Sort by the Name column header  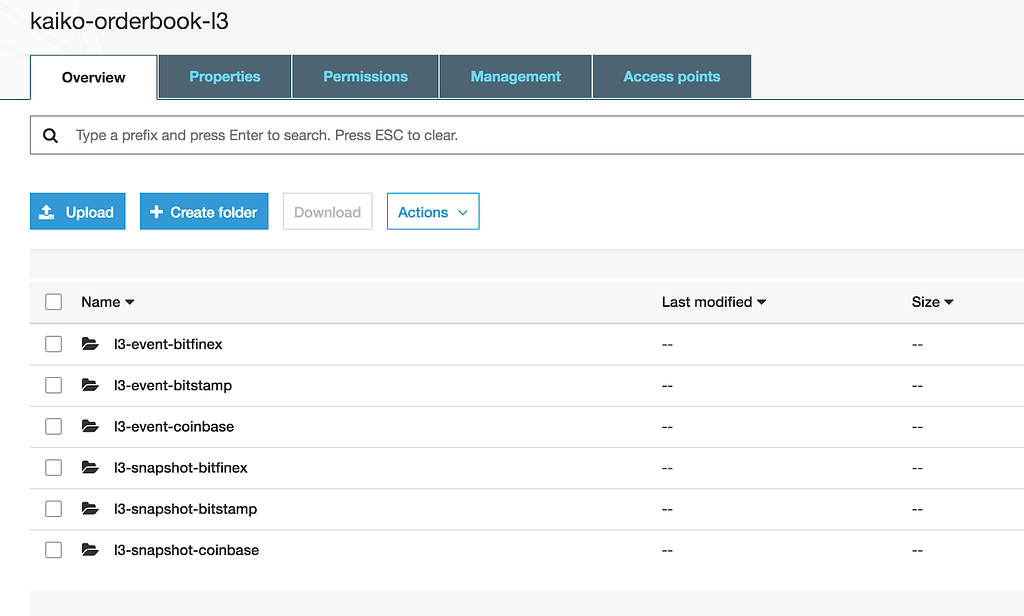tap(107, 302)
